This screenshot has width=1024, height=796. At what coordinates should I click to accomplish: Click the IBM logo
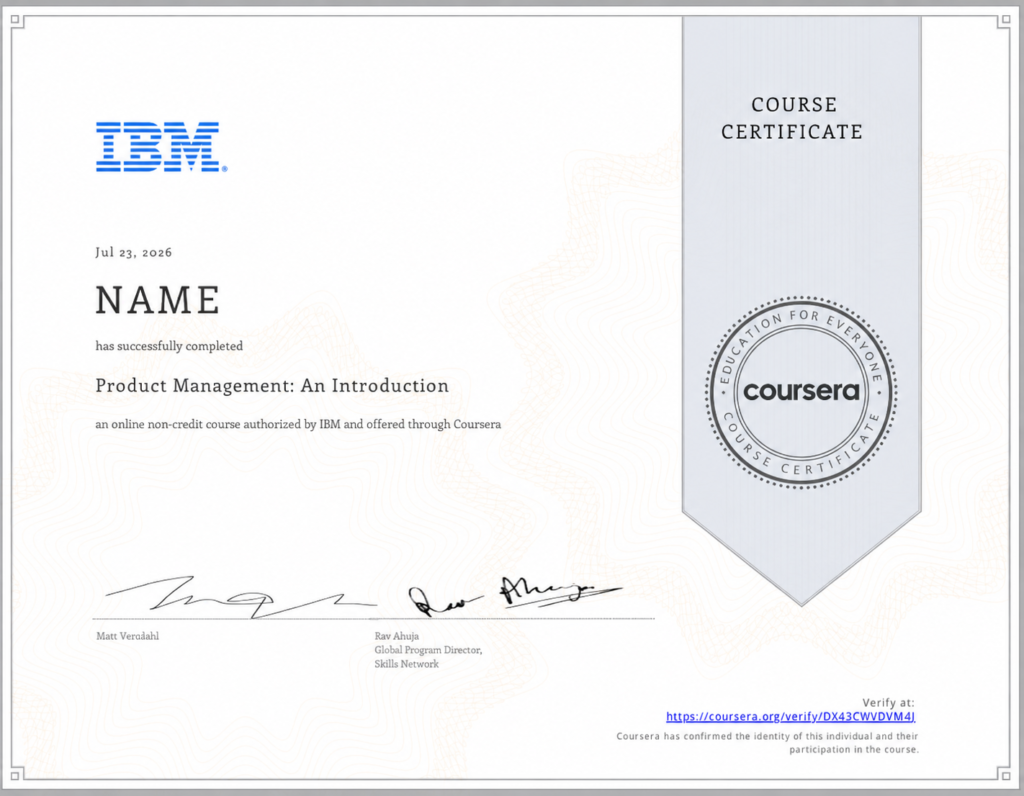point(161,147)
